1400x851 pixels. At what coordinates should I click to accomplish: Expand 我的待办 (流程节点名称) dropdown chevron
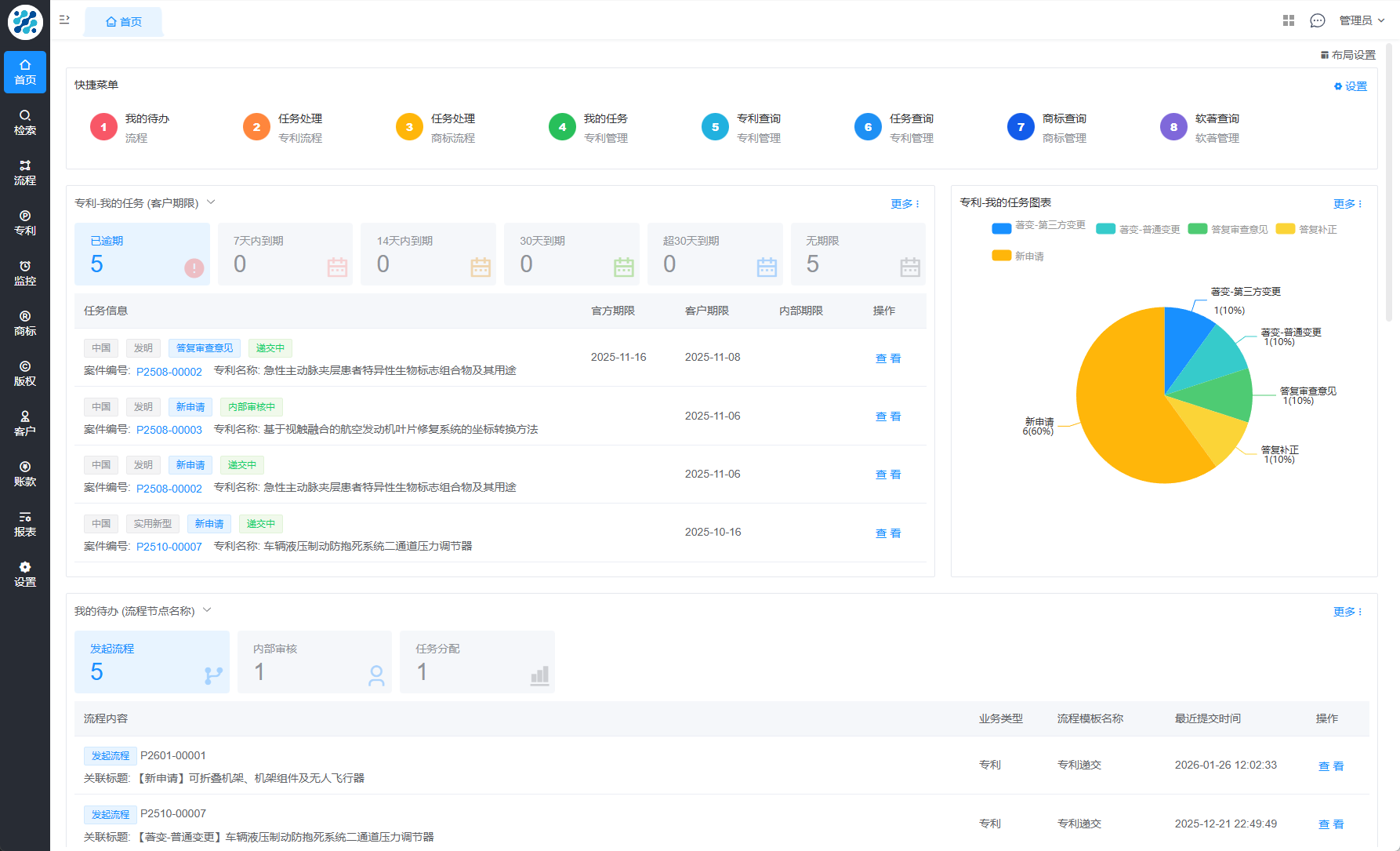pyautogui.click(x=207, y=610)
